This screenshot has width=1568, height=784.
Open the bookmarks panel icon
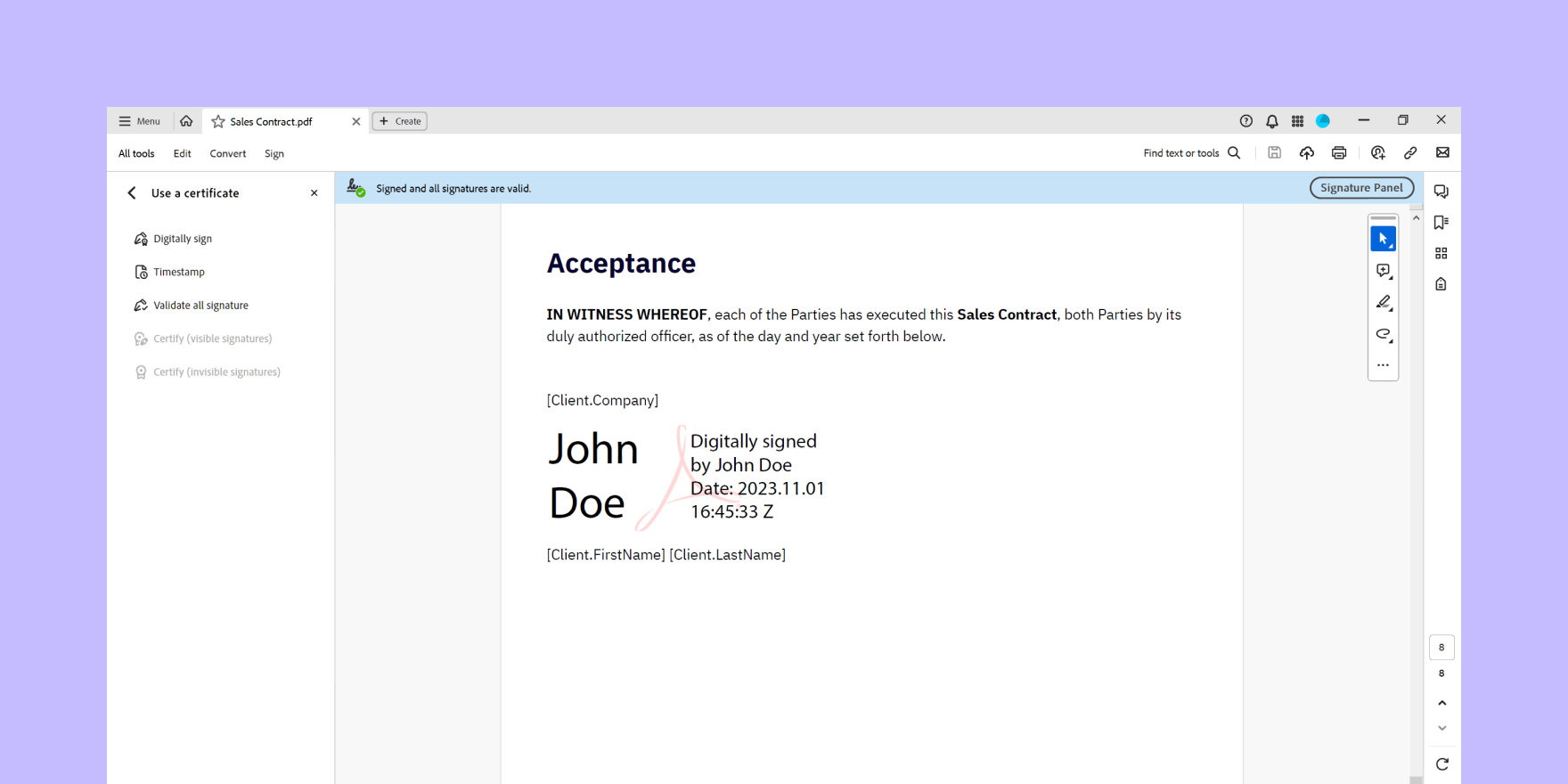1441,223
